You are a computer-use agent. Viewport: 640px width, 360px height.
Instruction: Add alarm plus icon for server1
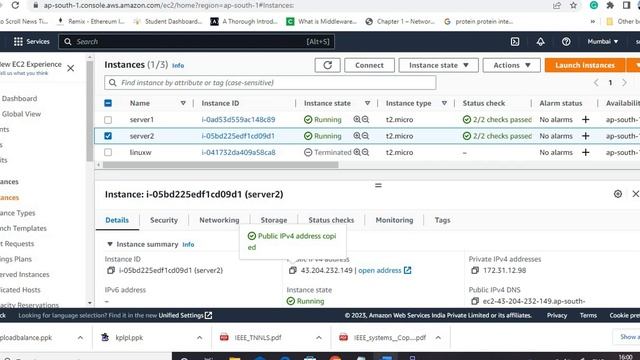pos(586,119)
